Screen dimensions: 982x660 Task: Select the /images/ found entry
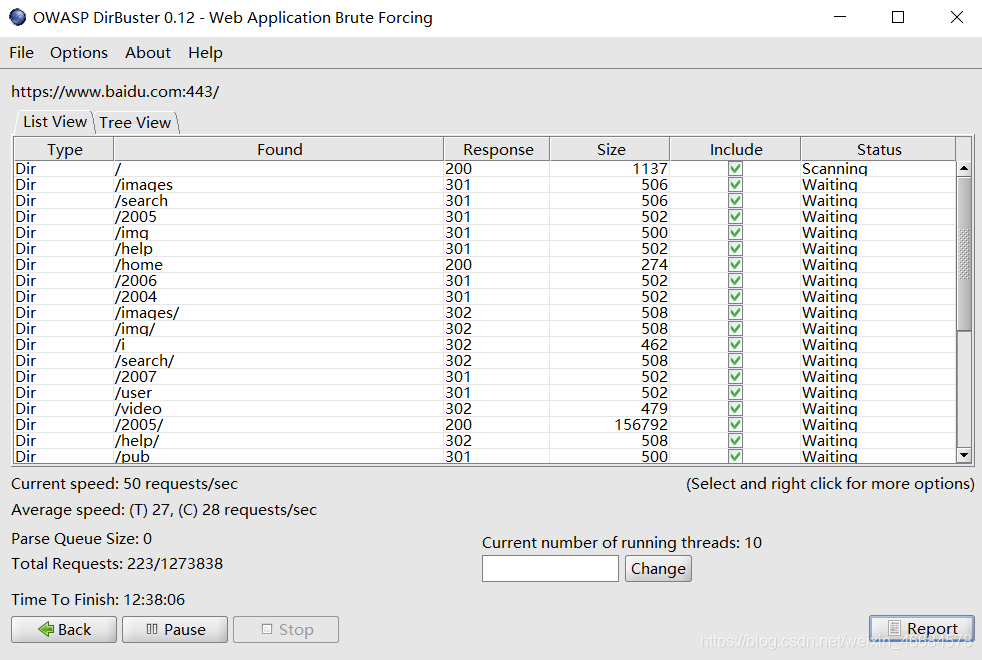coord(147,312)
